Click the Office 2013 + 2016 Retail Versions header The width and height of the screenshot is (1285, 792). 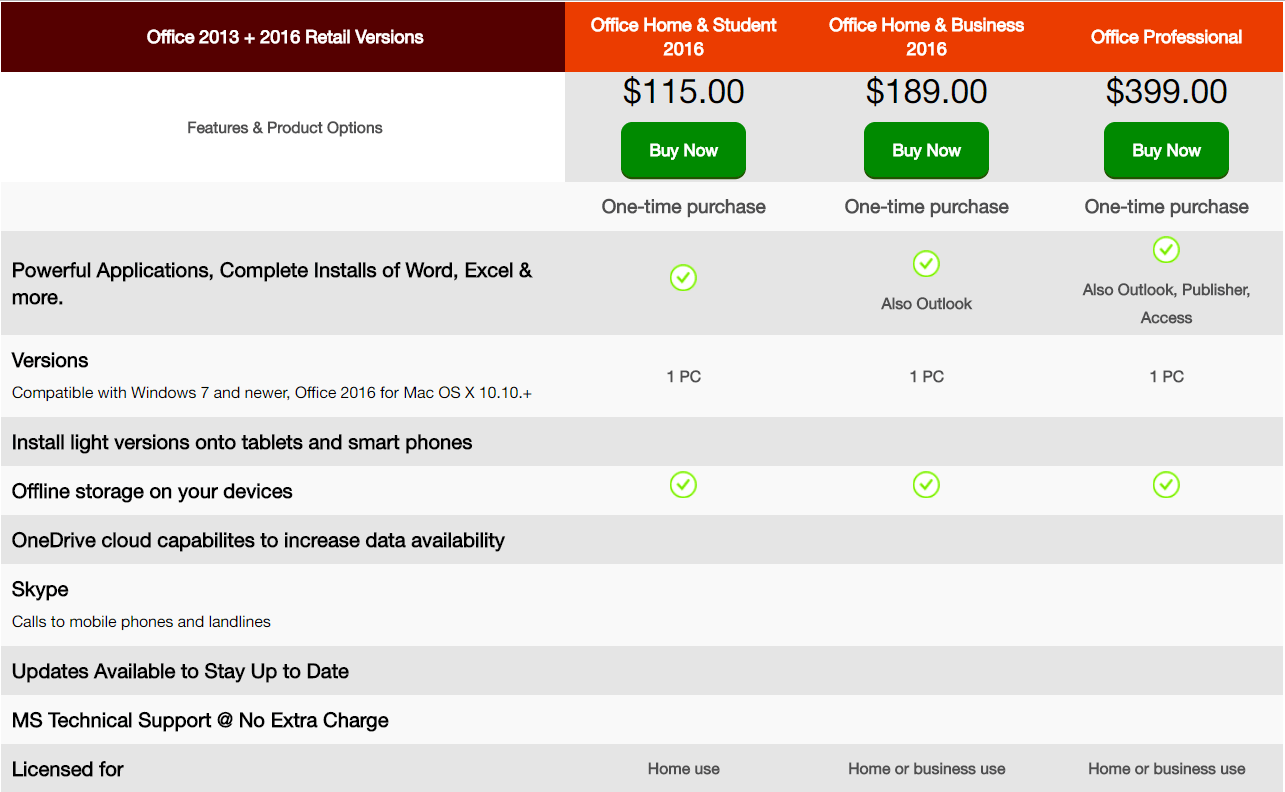point(284,36)
